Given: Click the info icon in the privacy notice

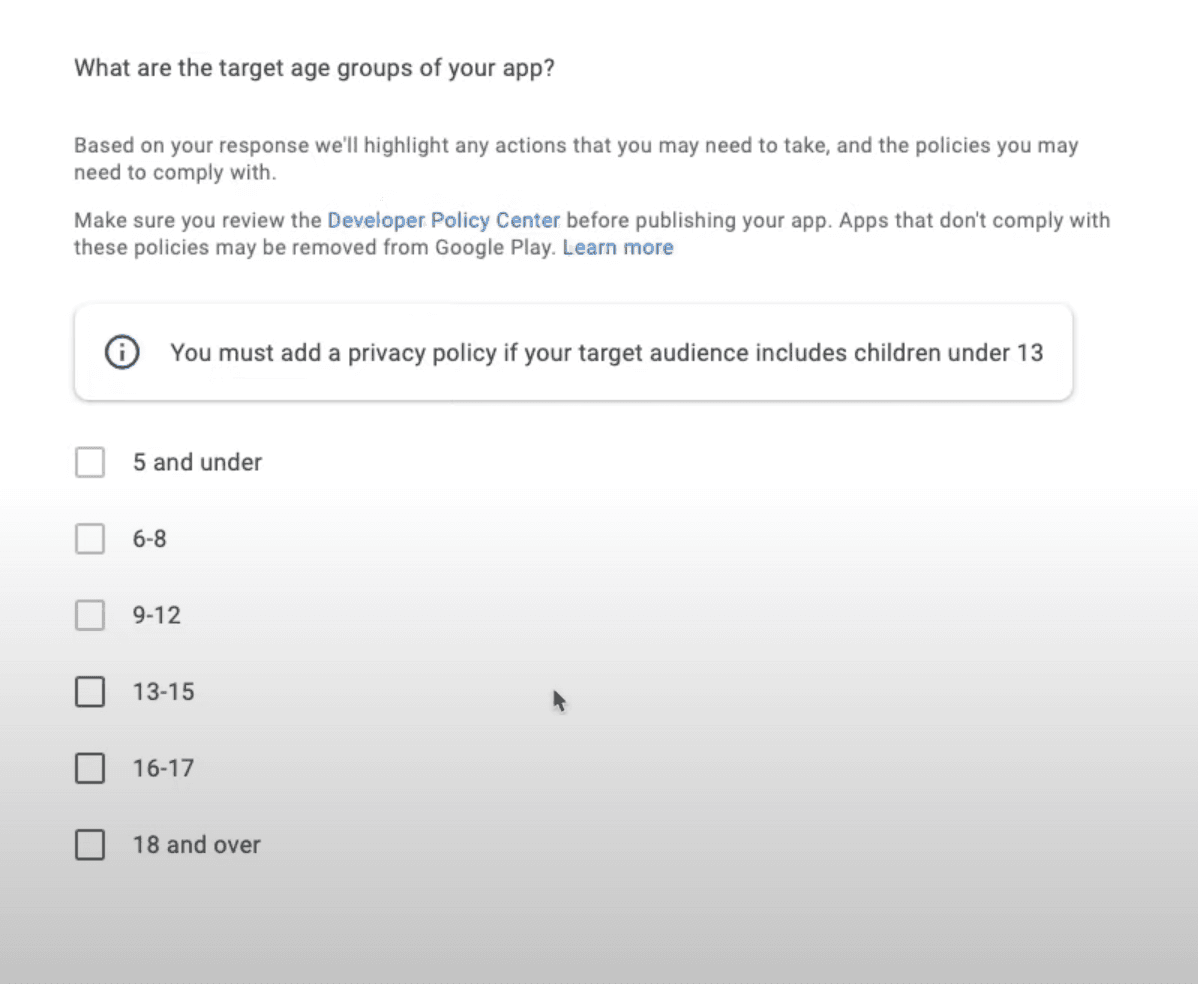Looking at the screenshot, I should [122, 353].
